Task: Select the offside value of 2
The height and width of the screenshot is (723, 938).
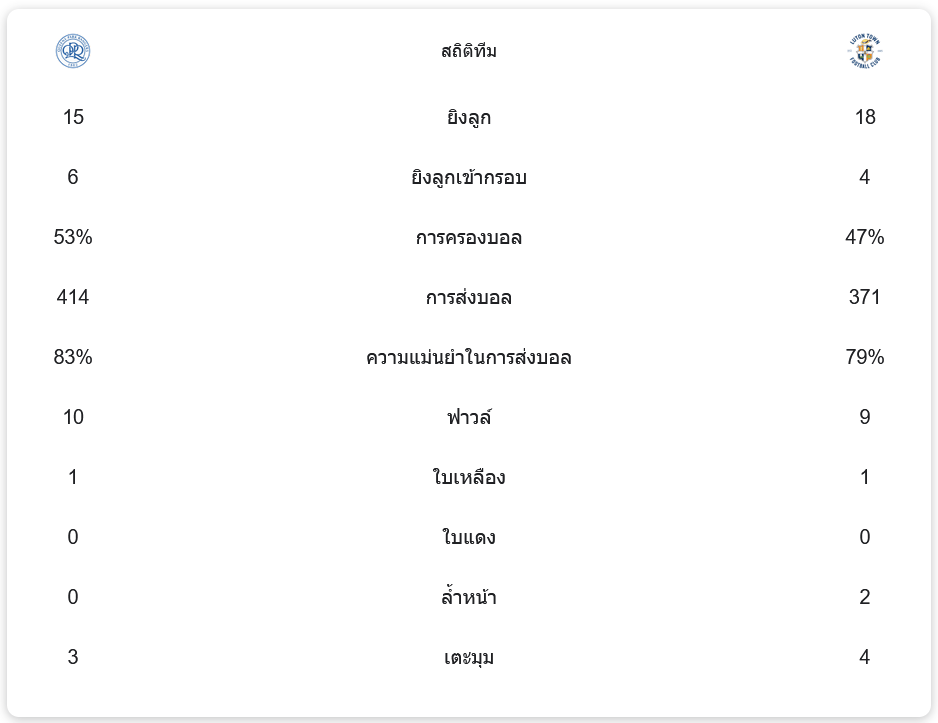Action: (865, 598)
